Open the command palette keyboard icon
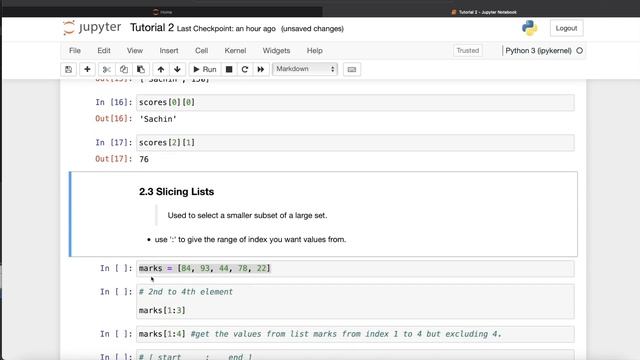Screen dimensions: 640x360 tap(351, 69)
